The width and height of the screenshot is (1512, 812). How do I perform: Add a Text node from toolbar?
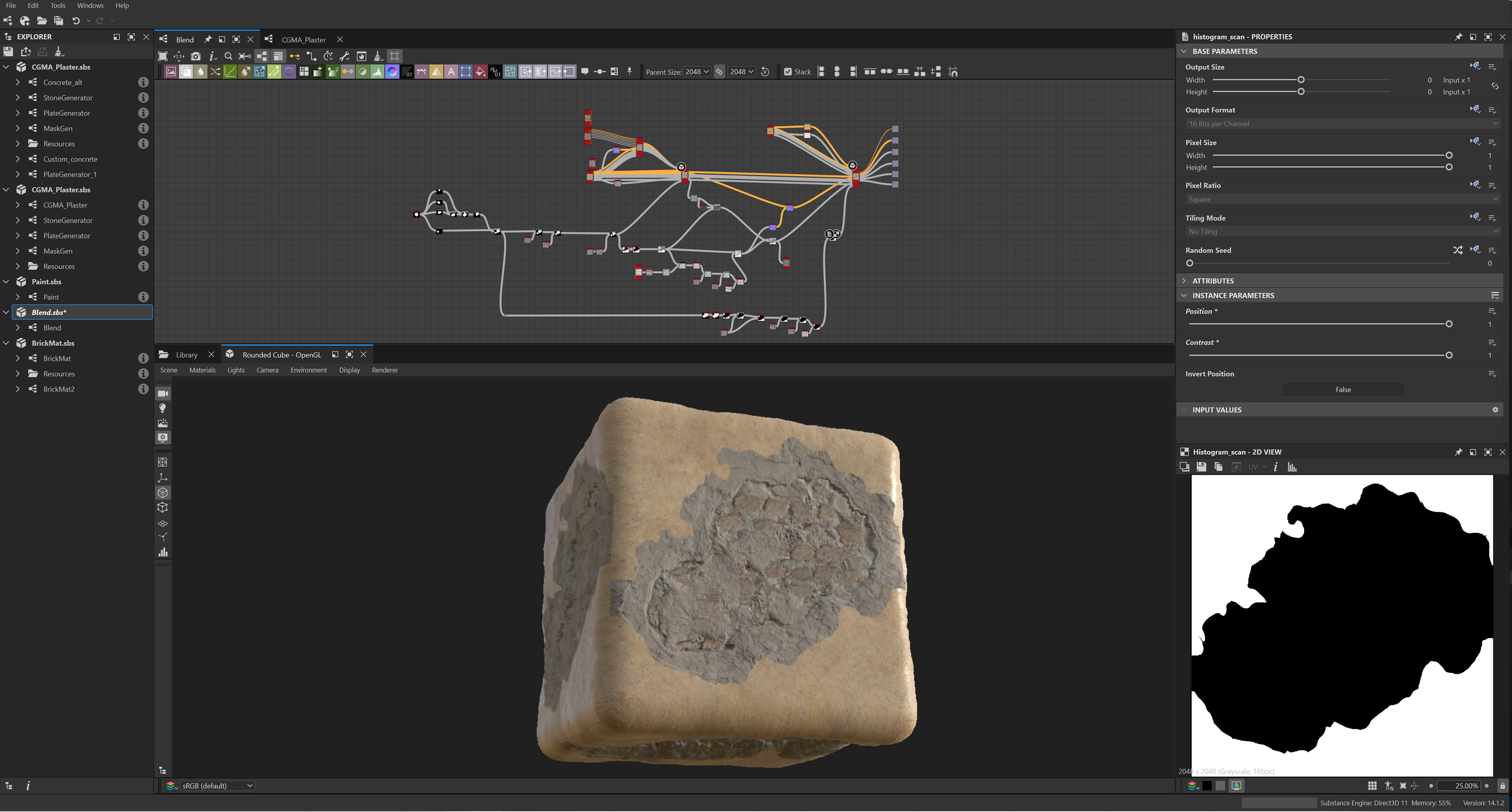[x=451, y=72]
